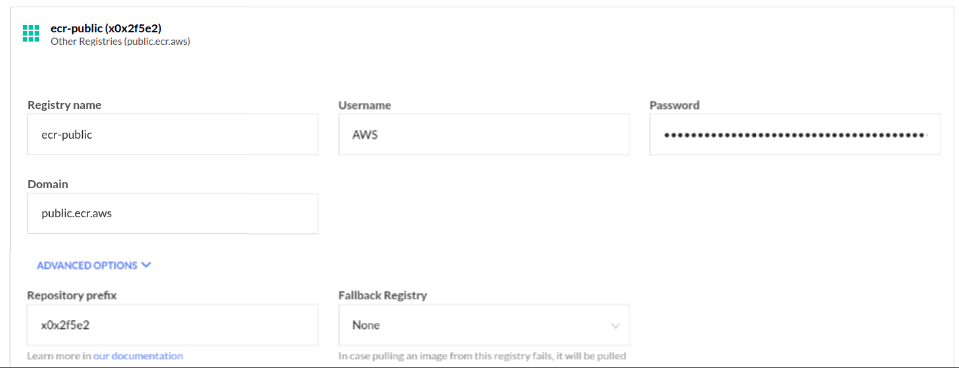Click the Domain label
The height and width of the screenshot is (368, 959).
click(48, 184)
